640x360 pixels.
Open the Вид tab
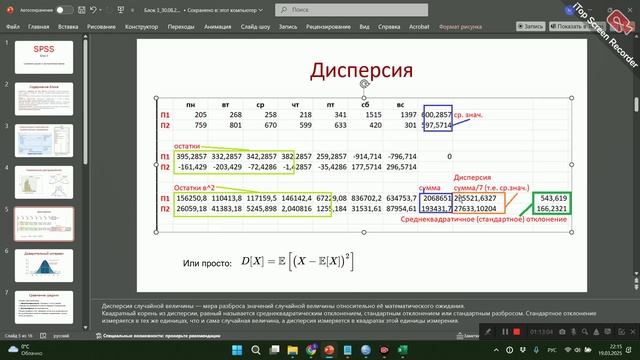coord(364,27)
